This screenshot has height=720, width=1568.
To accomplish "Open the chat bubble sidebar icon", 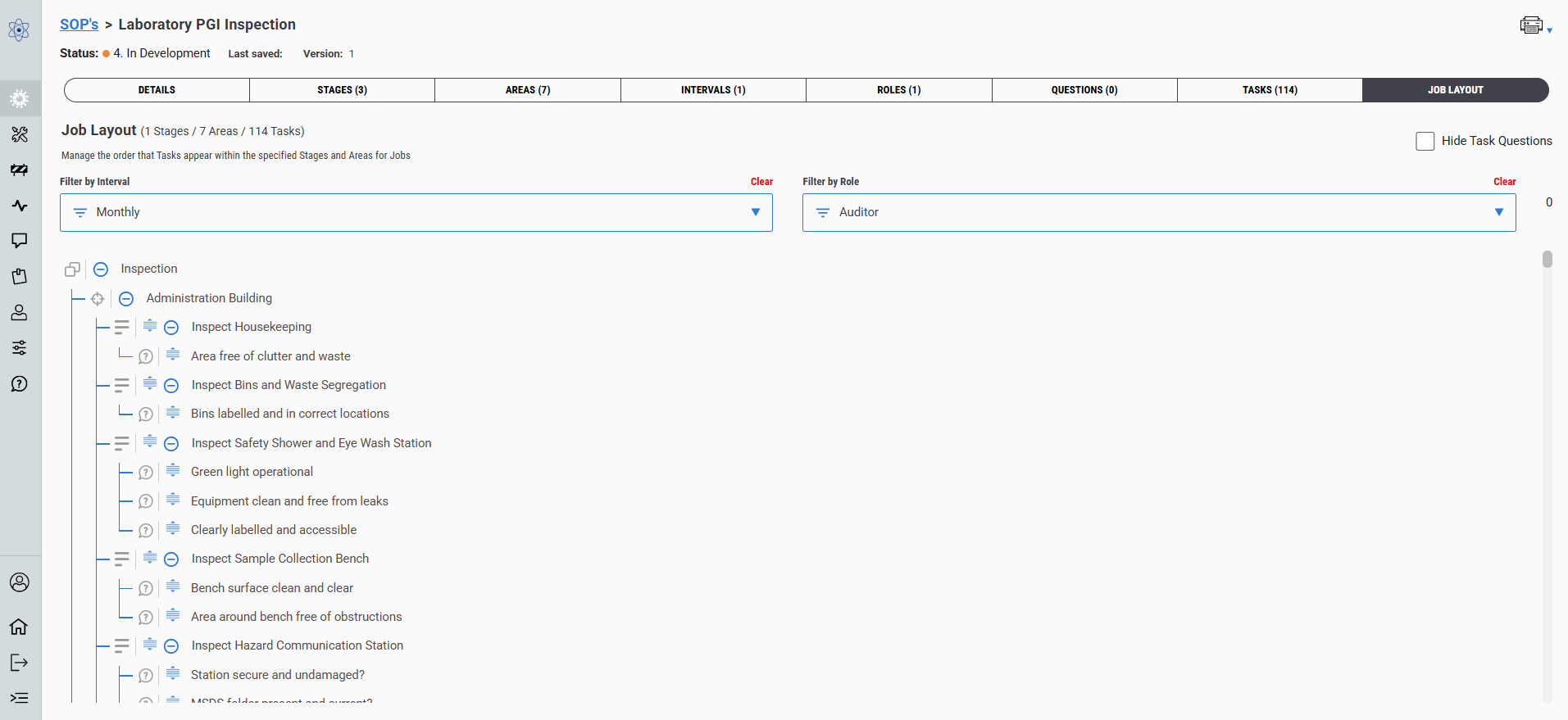I will click(19, 241).
